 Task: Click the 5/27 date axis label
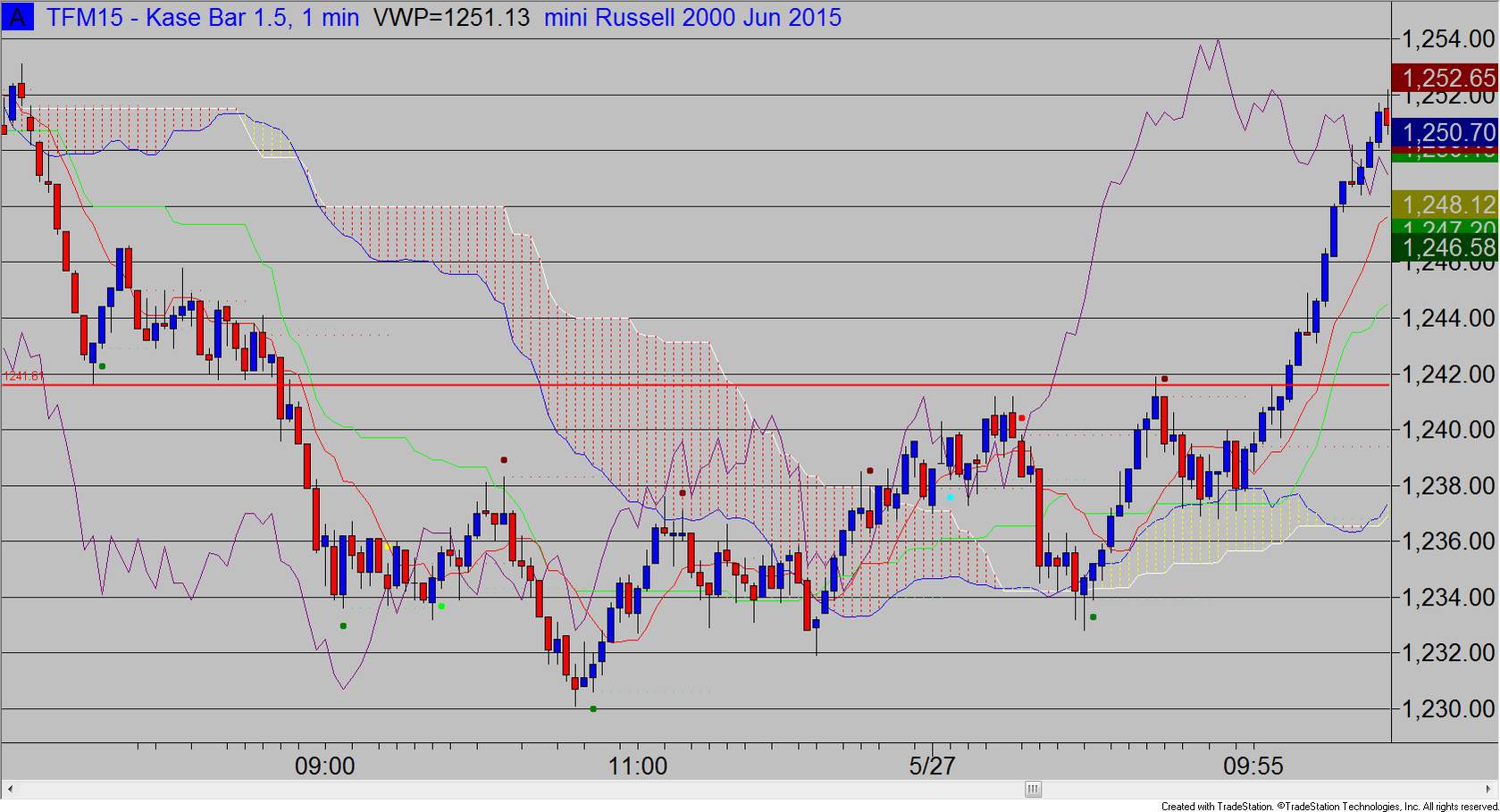[x=933, y=766]
